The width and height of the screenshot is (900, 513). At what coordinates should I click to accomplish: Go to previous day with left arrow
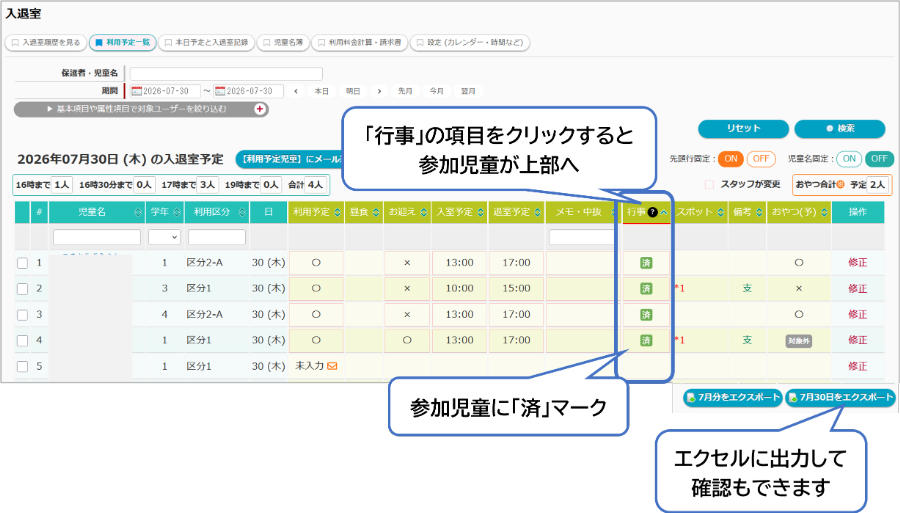(296, 91)
